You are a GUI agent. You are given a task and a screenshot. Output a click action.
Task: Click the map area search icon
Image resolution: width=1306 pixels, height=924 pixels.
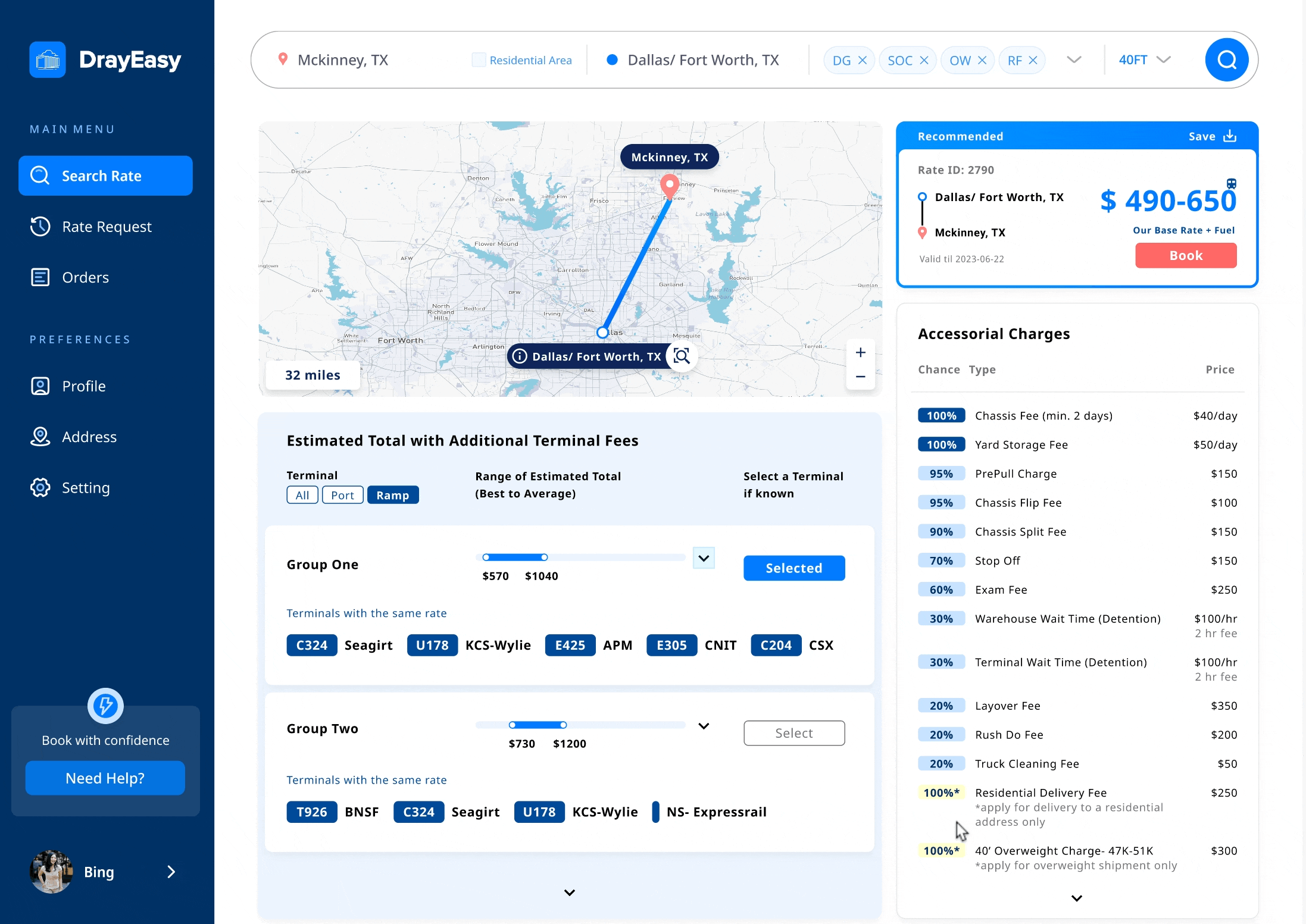[x=682, y=356]
